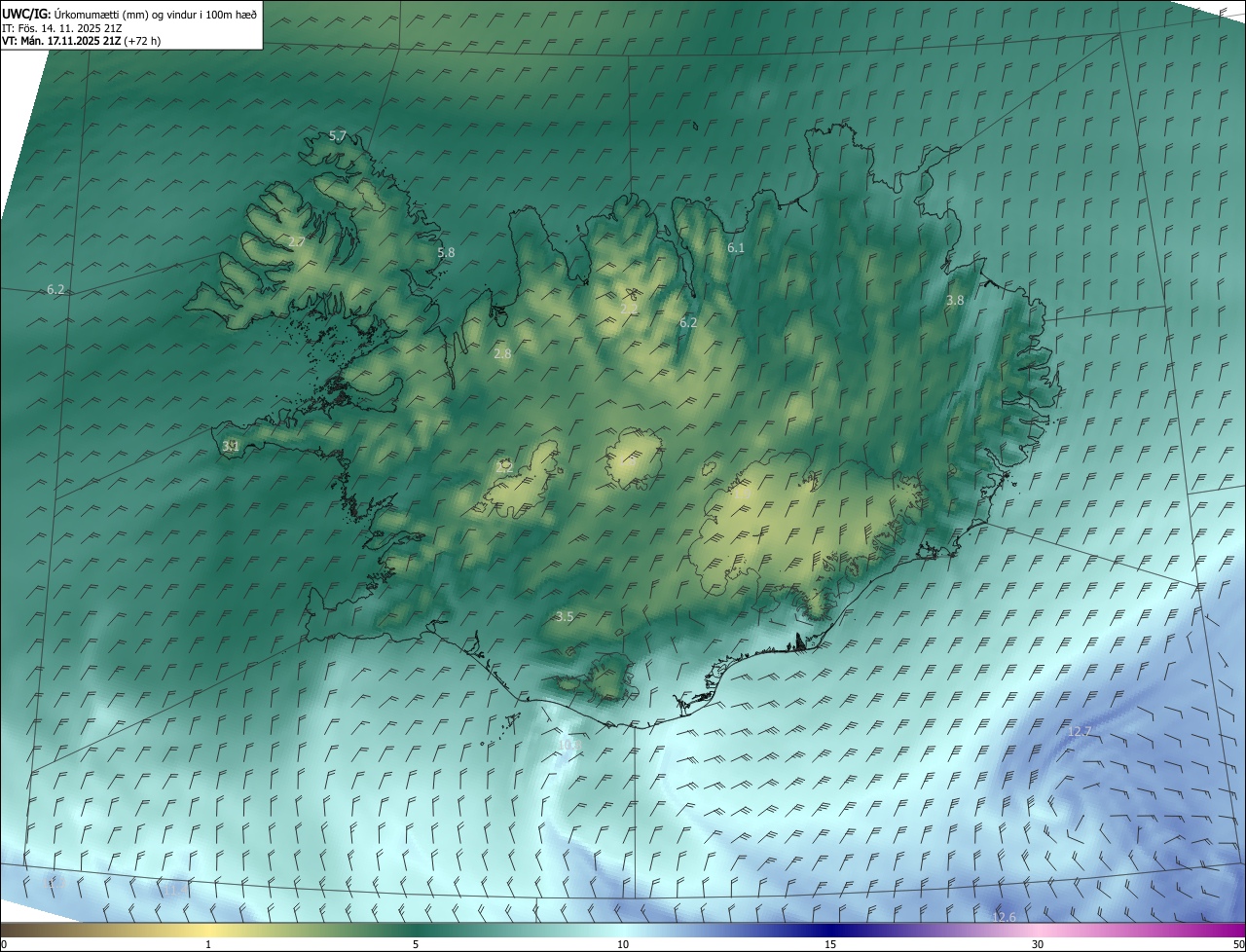Viewport: 1246px width, 952px height.
Task: Click the 10 tick on the color scale
Action: tap(623, 944)
